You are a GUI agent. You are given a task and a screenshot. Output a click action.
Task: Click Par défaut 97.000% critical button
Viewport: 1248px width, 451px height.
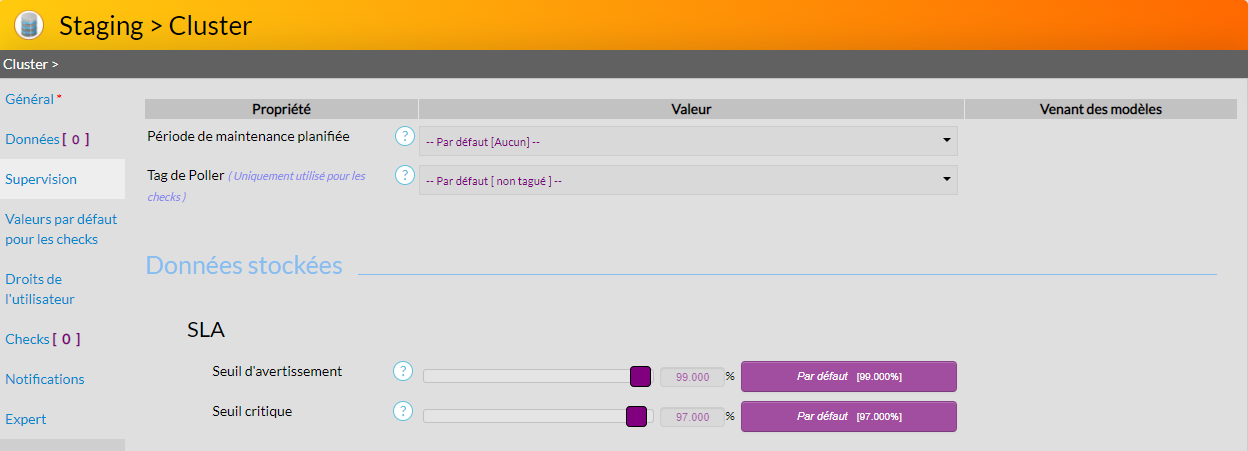point(848,416)
